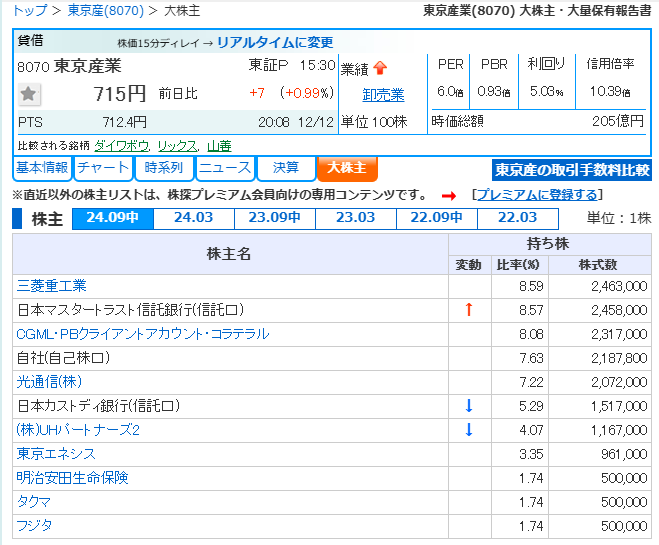Image resolution: width=659 pixels, height=545 pixels.
Task: Click the +7 (+0.99%) price change
Action: 292,93
